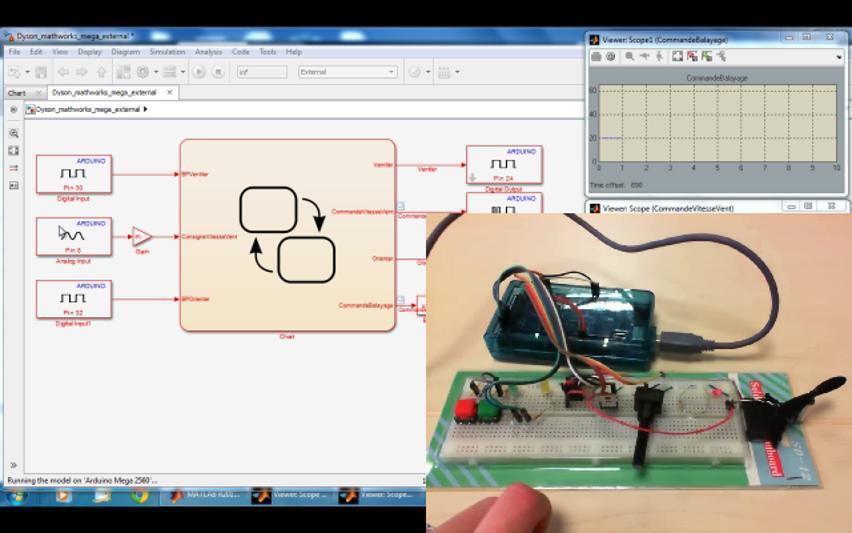Click the New Model toolbar icon
852x533 pixels.
pos(15,72)
